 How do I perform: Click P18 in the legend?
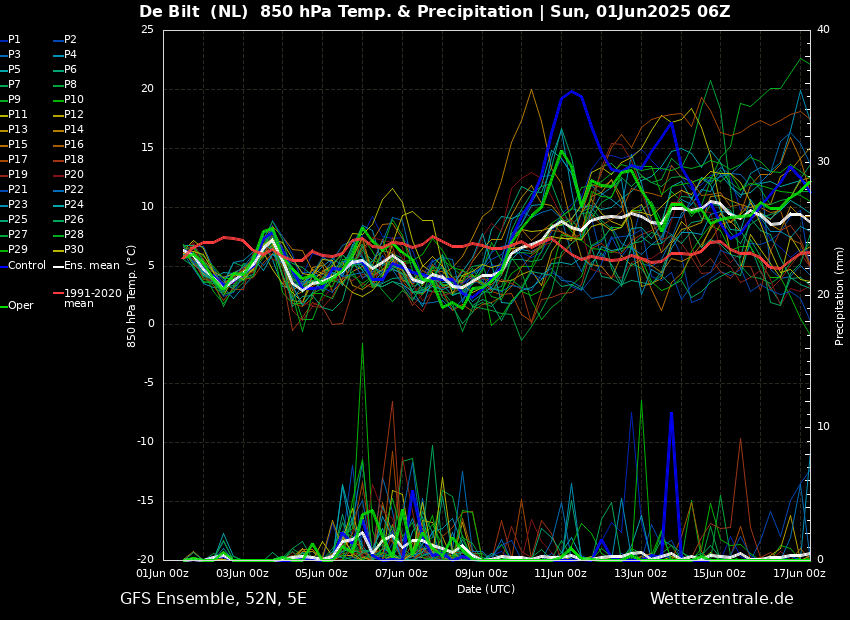(x=68, y=160)
